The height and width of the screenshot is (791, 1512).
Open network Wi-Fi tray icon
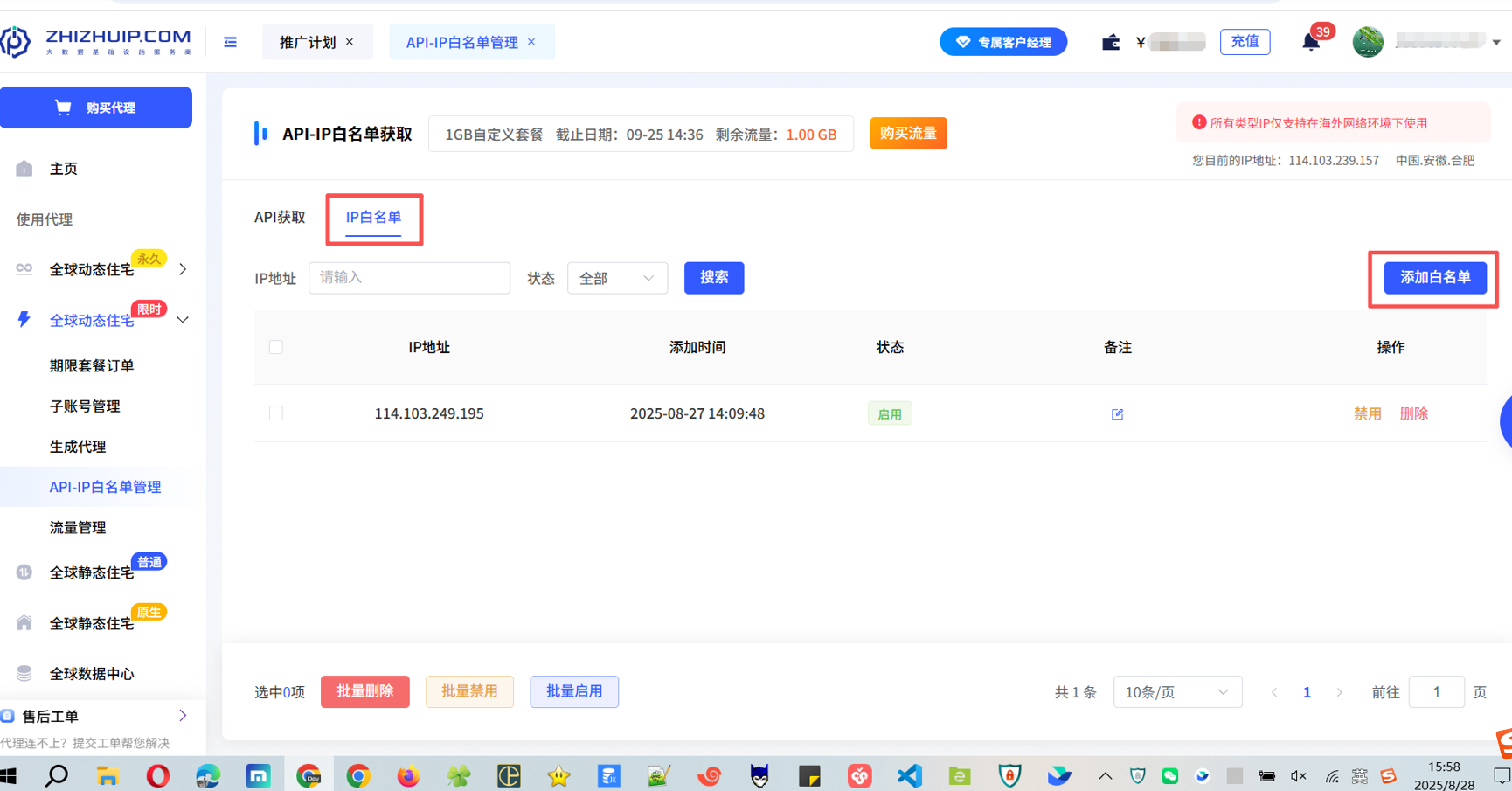pyautogui.click(x=1332, y=775)
